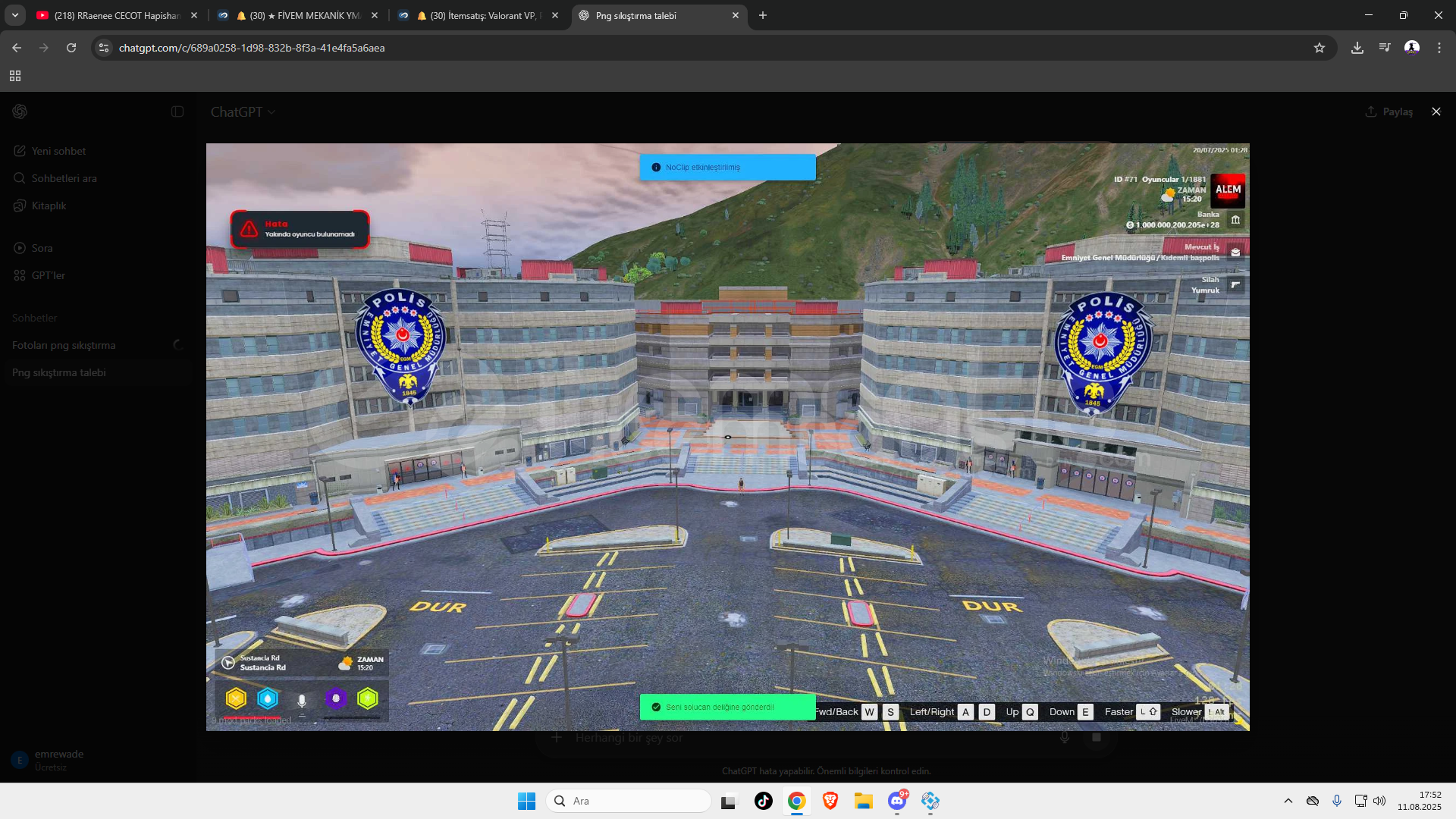Open a new browser tab
Viewport: 1456px width, 819px height.
click(x=763, y=15)
